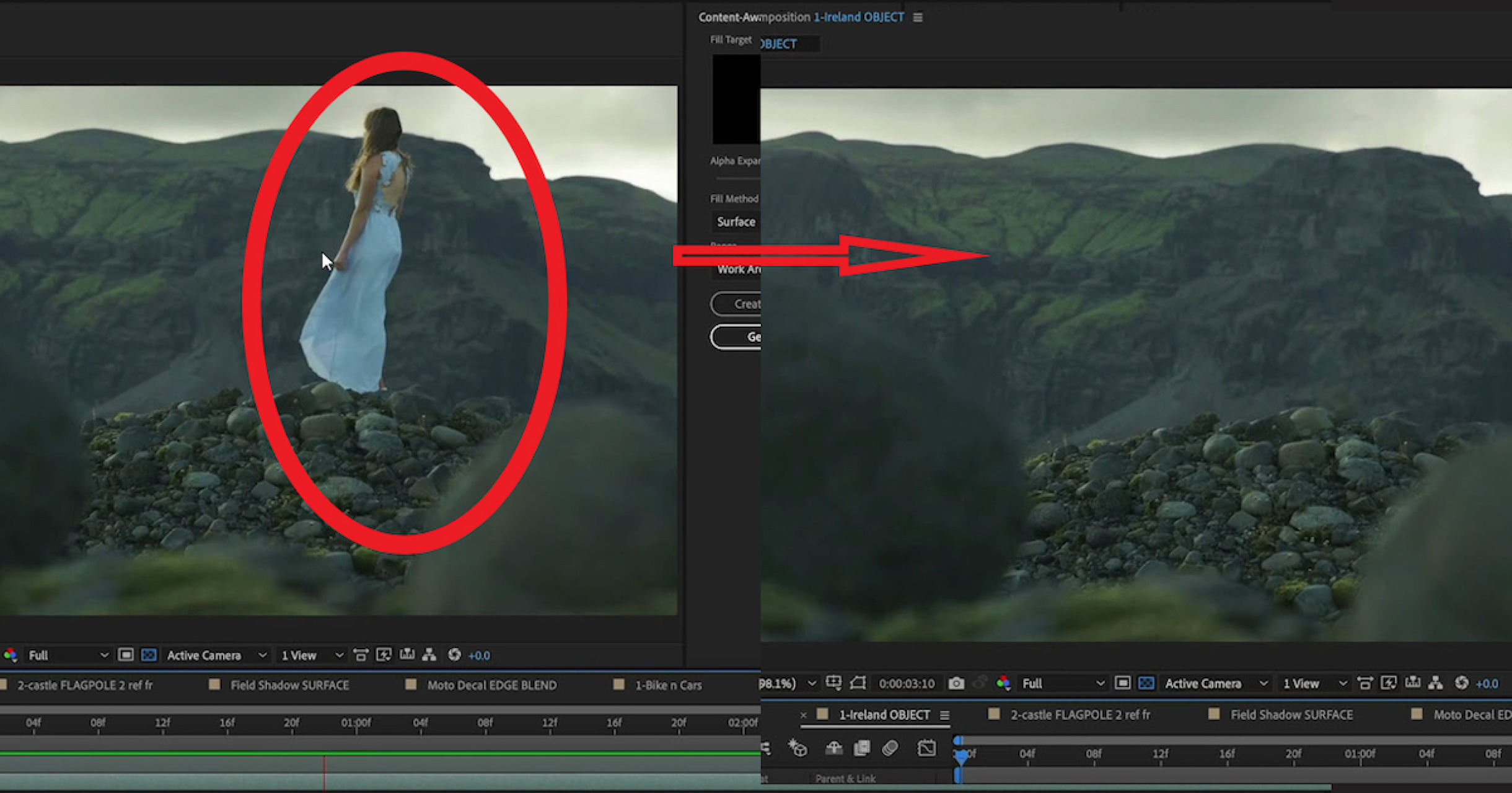Image resolution: width=1512 pixels, height=793 pixels.
Task: Click the channel display icon in left viewer
Action: coord(10,655)
